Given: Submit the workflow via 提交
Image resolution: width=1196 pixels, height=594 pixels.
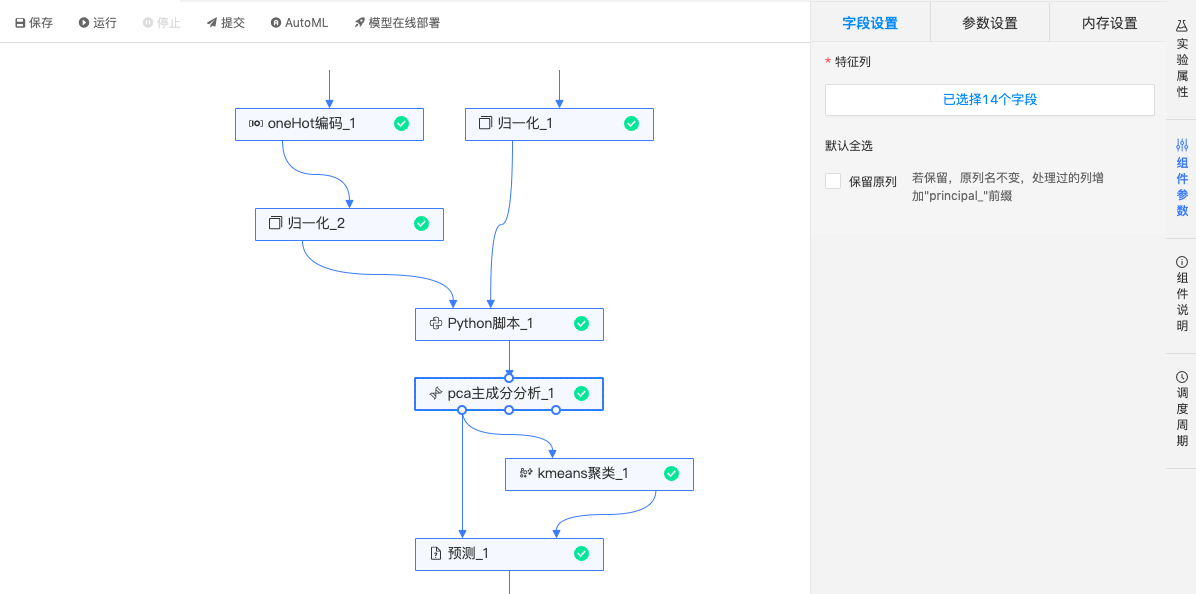Looking at the screenshot, I should pos(226,23).
